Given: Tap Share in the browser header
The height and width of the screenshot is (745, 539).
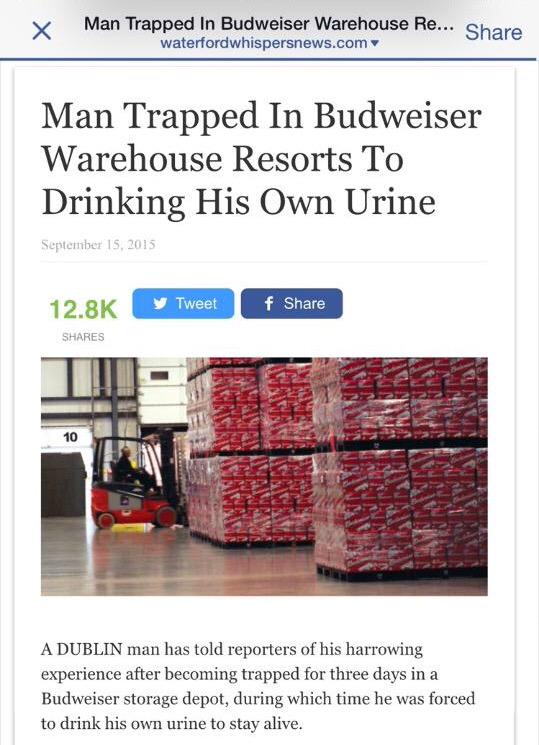Looking at the screenshot, I should pyautogui.click(x=493, y=32).
